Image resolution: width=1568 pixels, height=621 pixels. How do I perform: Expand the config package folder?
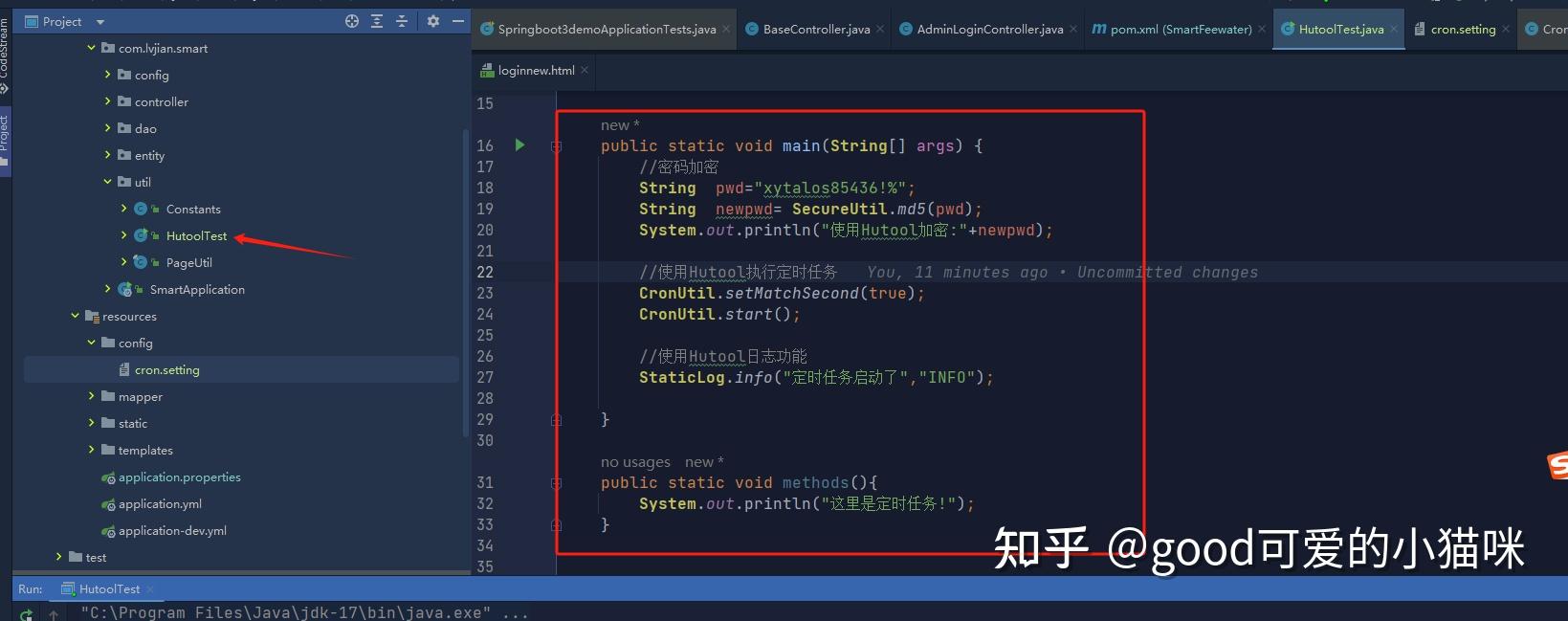(107, 75)
